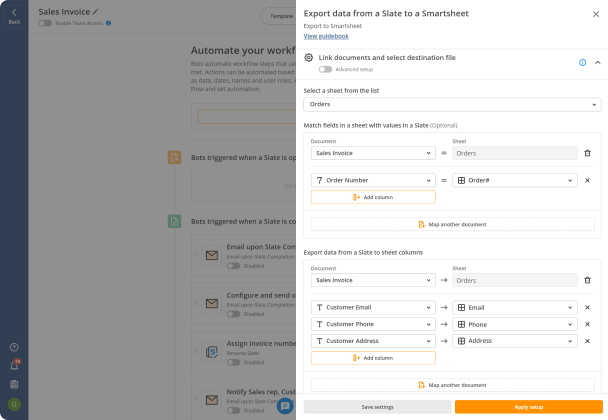Click the clipboard icon in the left sidebar

(x=14, y=384)
